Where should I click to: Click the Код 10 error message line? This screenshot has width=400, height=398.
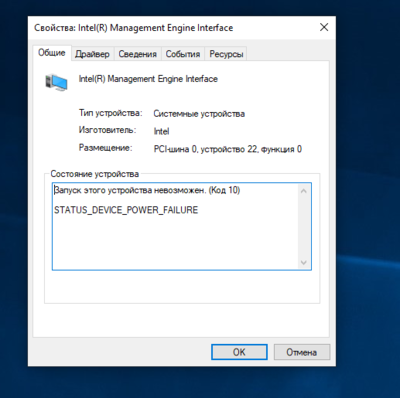tap(147, 190)
